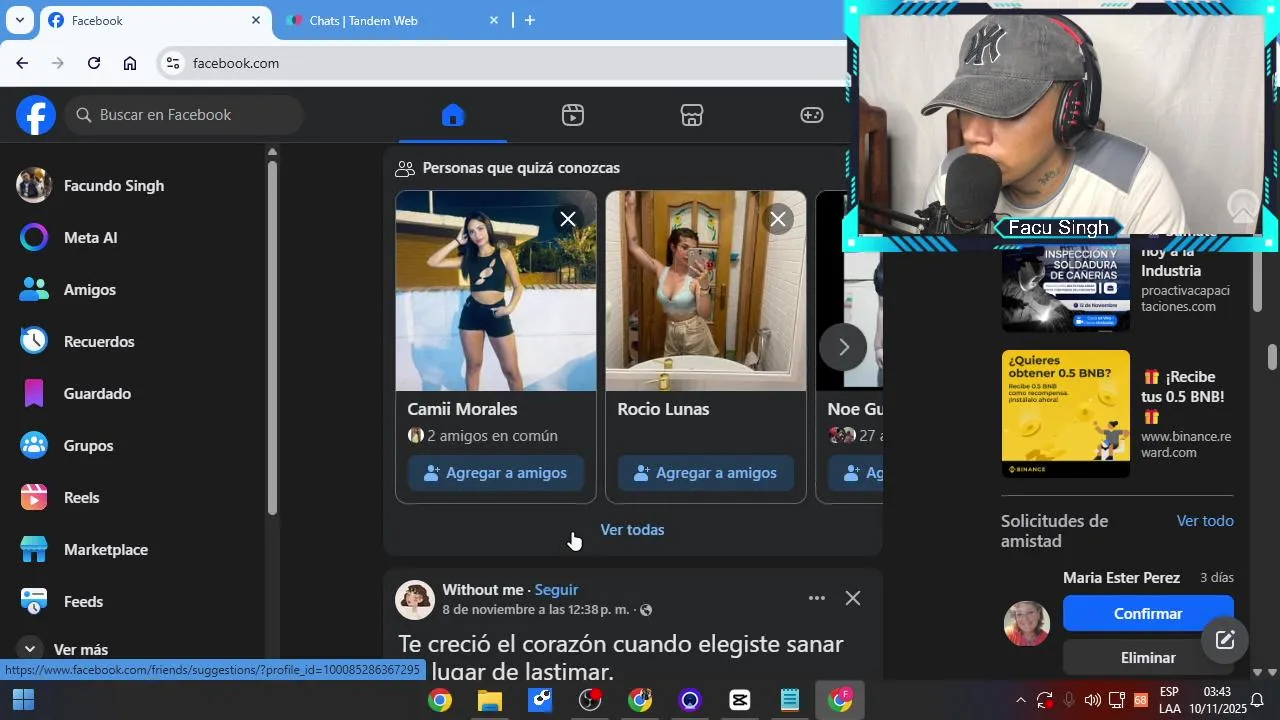Viewport: 1280px width, 720px height.
Task: Go forward in browser history
Action: [x=58, y=63]
